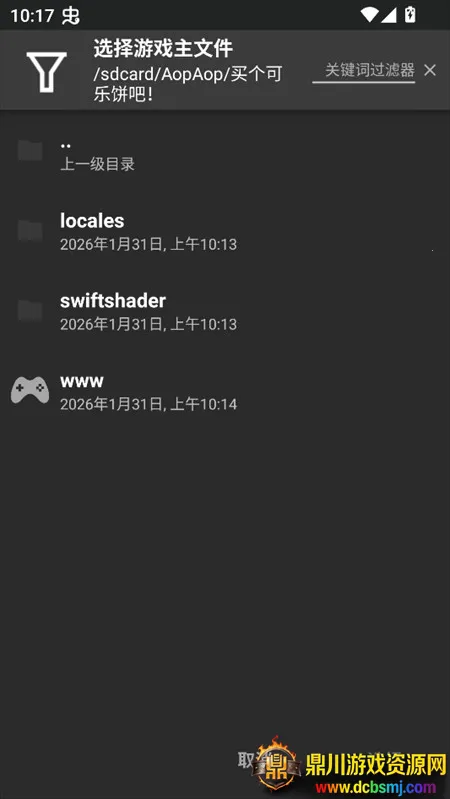Focus the 关键词过滤器 input field

(x=363, y=71)
